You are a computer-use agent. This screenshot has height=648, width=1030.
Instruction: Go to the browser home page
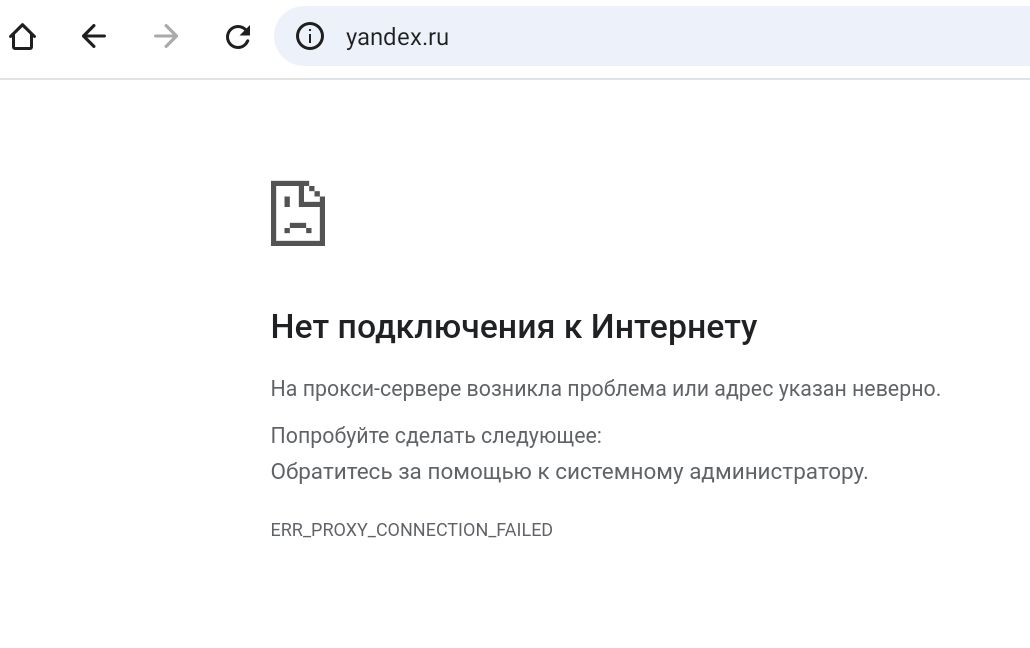(22, 37)
